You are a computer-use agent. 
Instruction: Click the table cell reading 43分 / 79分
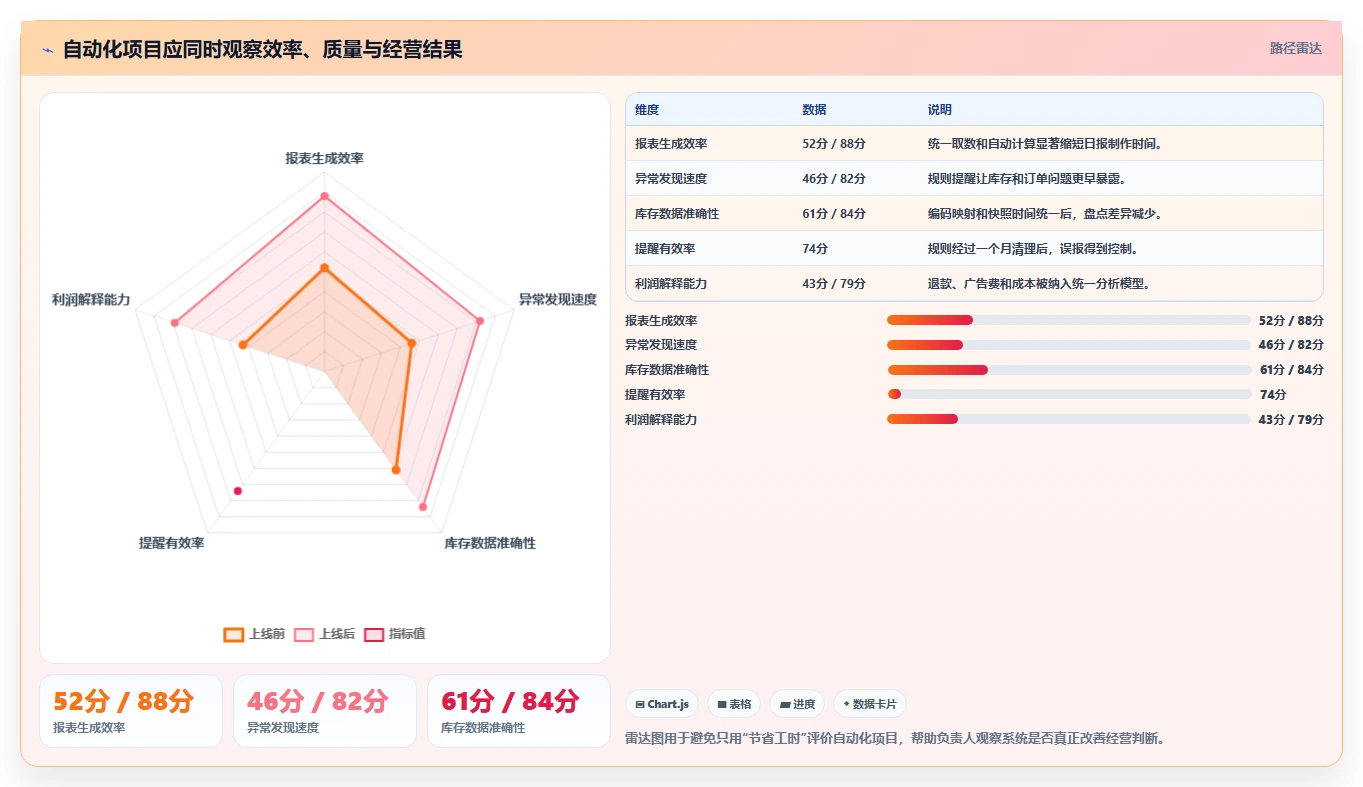pos(834,284)
